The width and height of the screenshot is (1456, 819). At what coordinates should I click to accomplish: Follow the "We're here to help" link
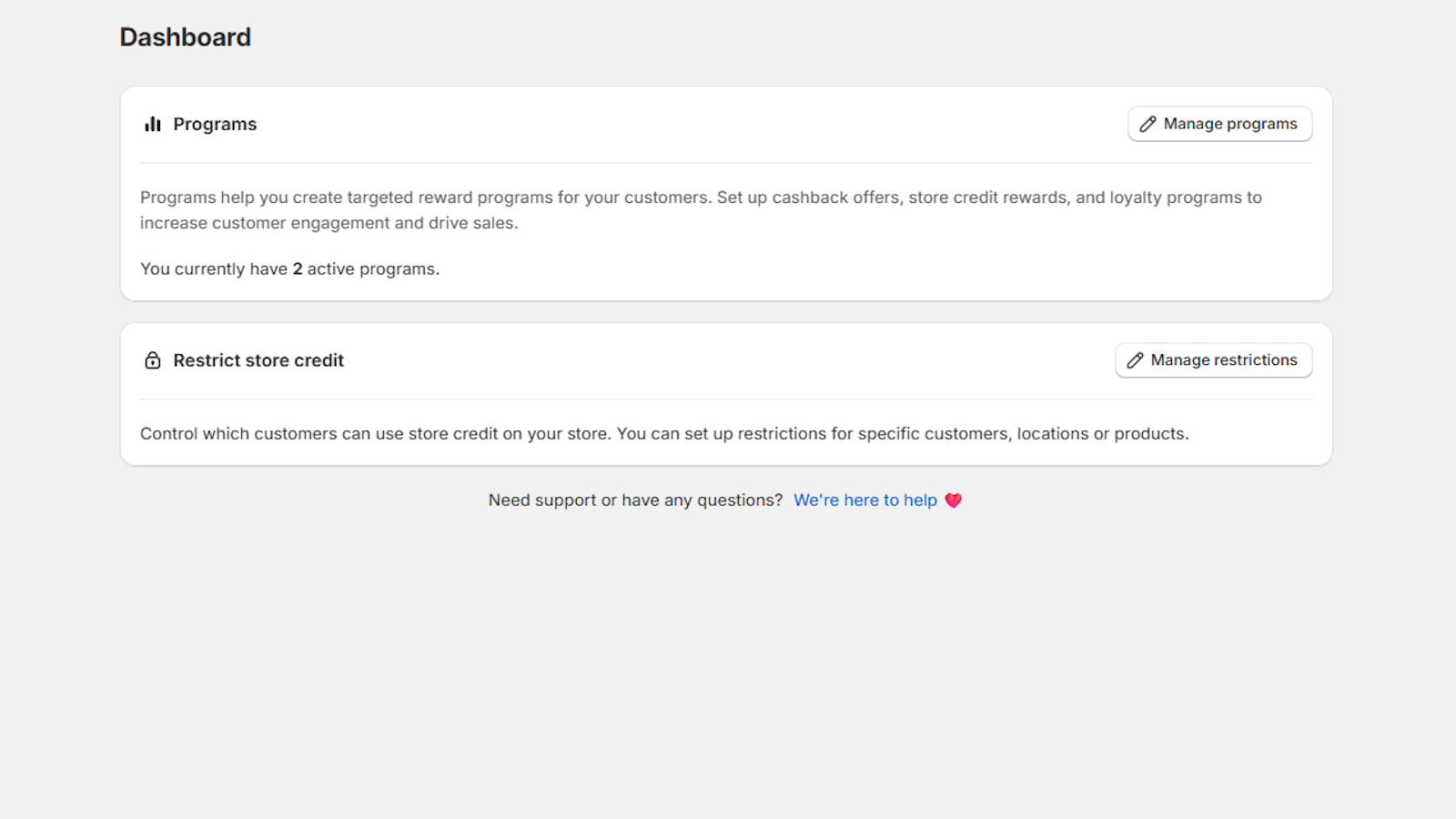pyautogui.click(x=864, y=500)
